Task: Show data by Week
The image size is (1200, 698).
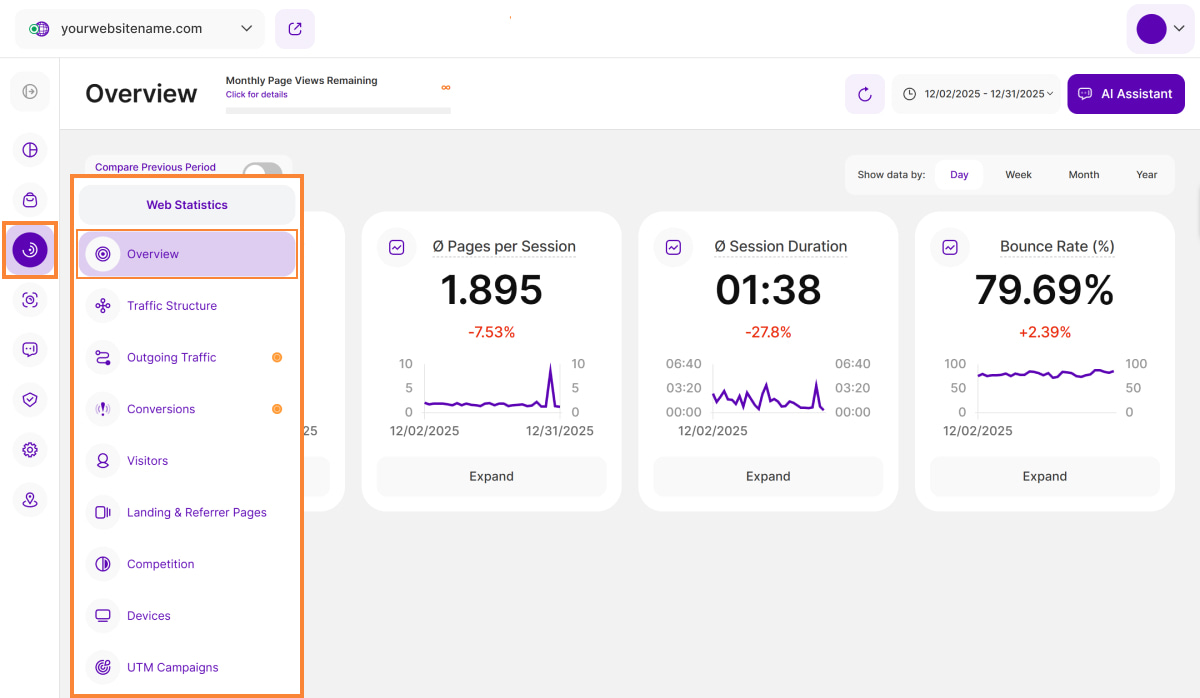Action: point(1018,175)
